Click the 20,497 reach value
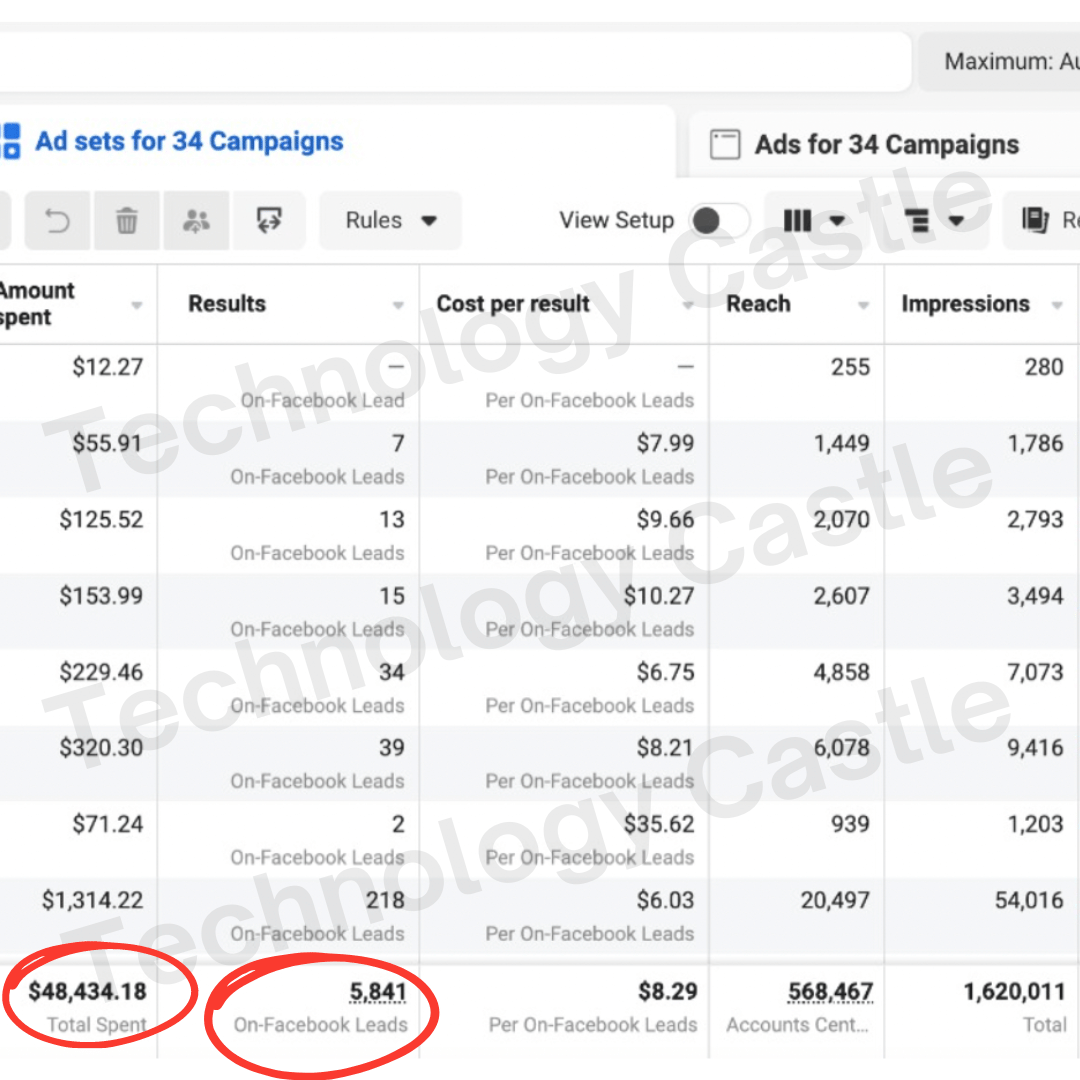The width and height of the screenshot is (1080, 1080). [835, 900]
